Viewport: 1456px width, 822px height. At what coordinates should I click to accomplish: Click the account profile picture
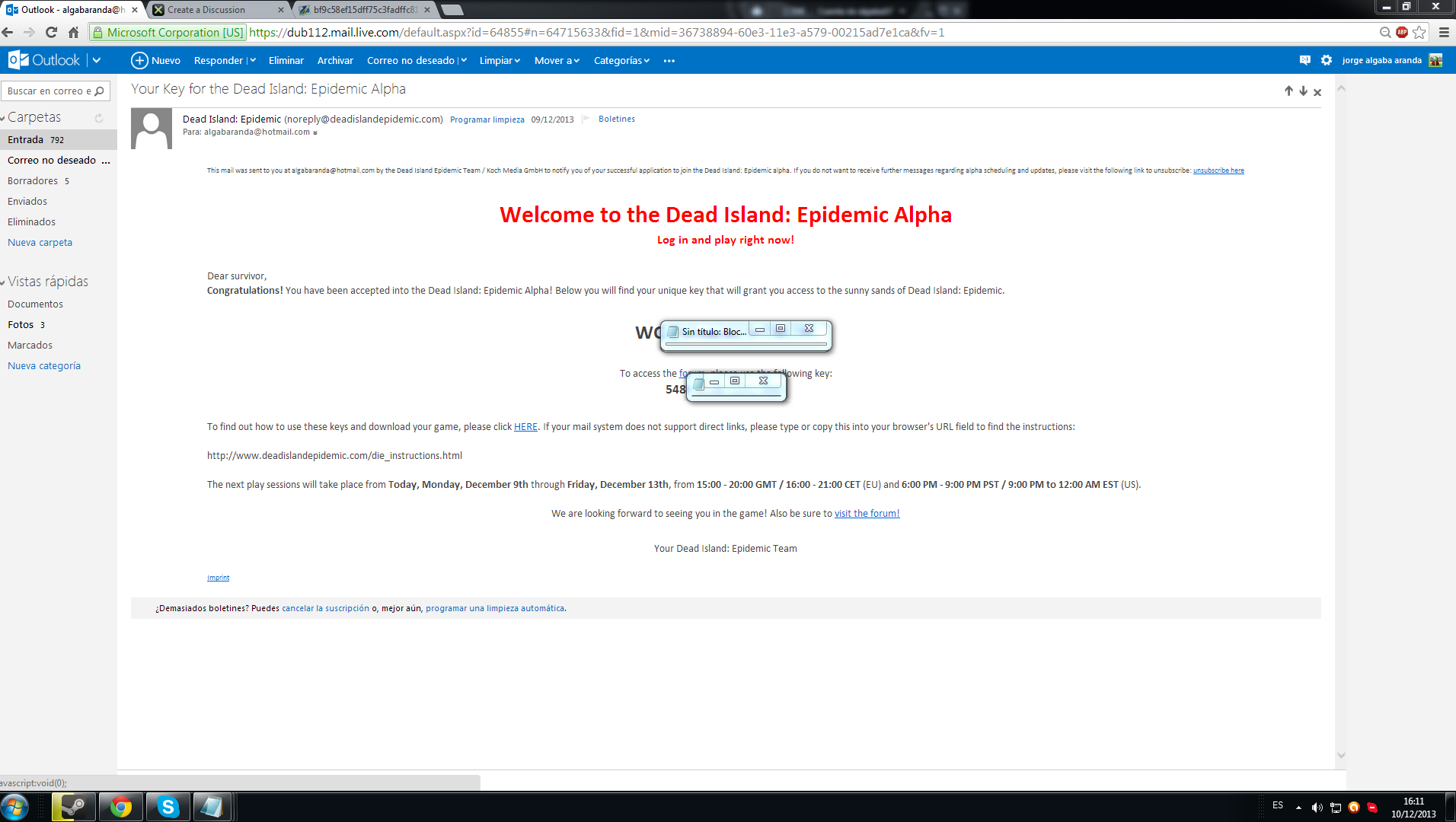[1435, 60]
